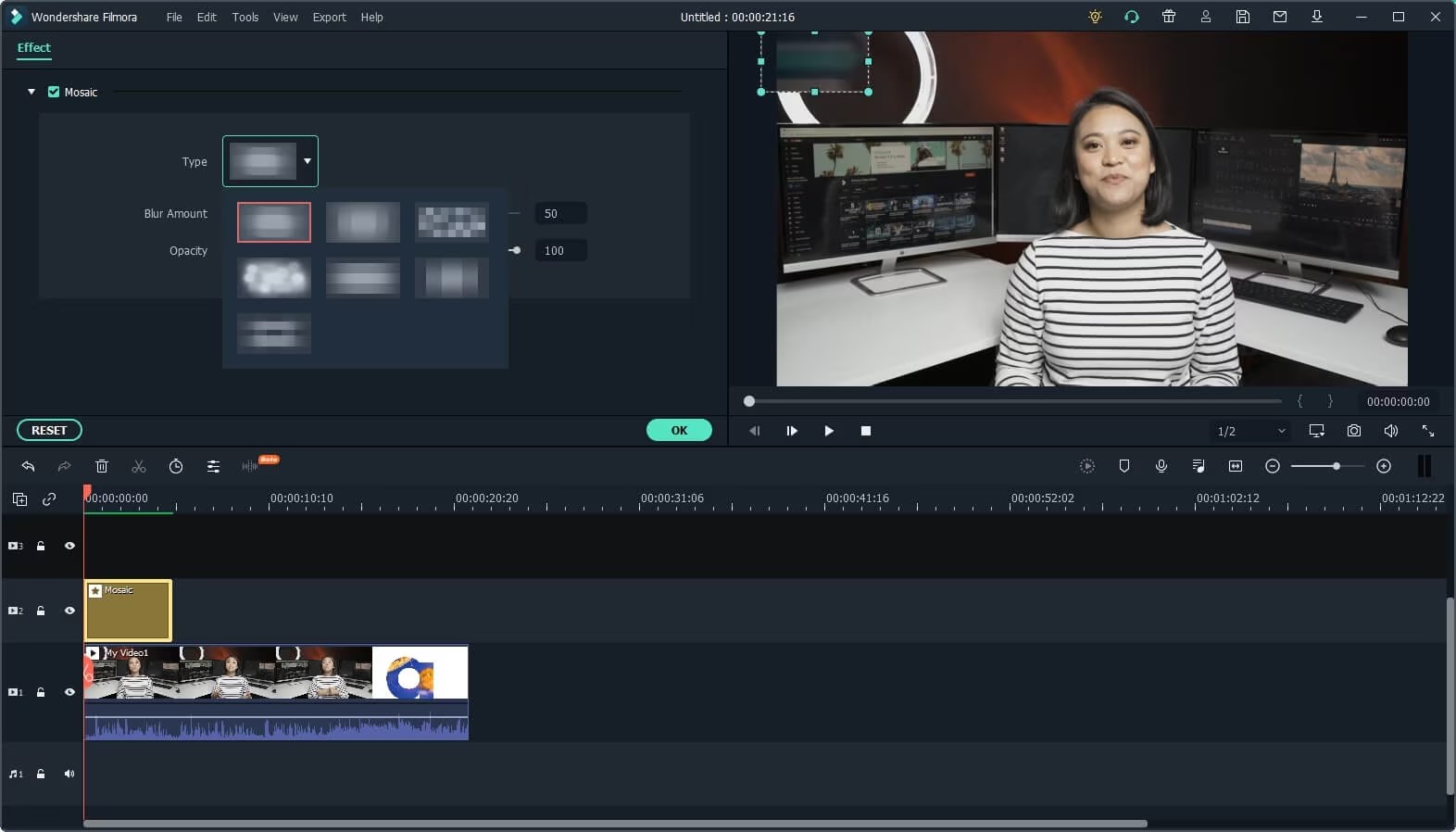Click the zoom-in plus on timeline

pos(1384,466)
